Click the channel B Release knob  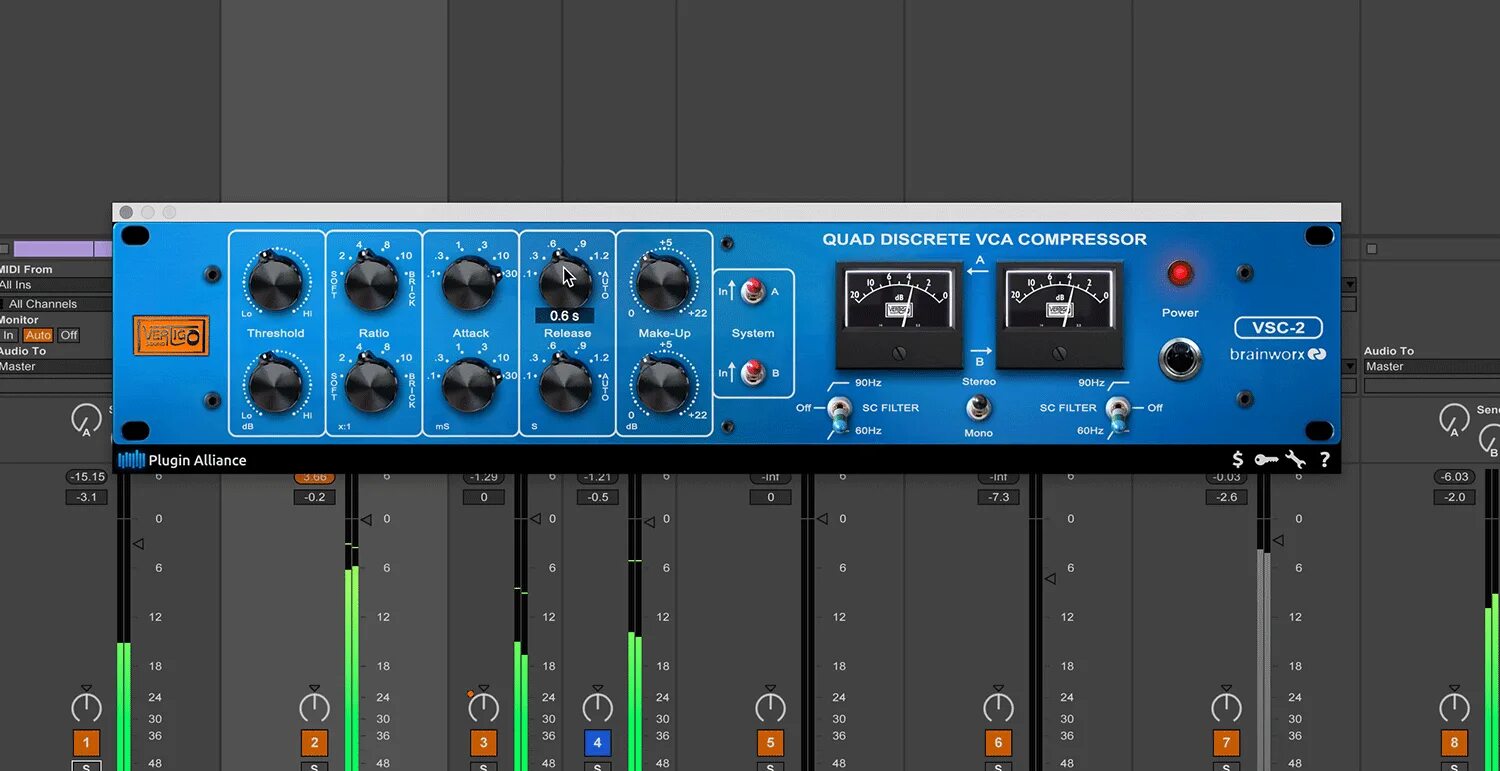coord(566,386)
